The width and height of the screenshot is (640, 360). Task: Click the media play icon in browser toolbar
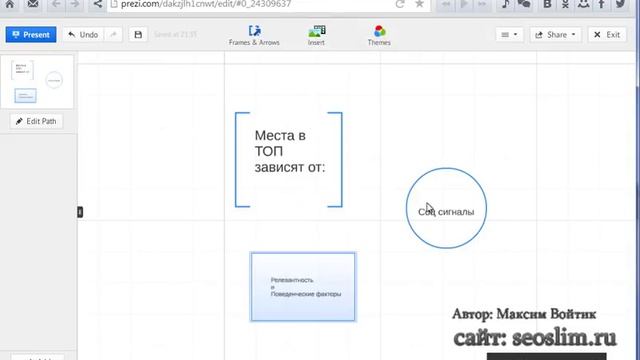464,4
